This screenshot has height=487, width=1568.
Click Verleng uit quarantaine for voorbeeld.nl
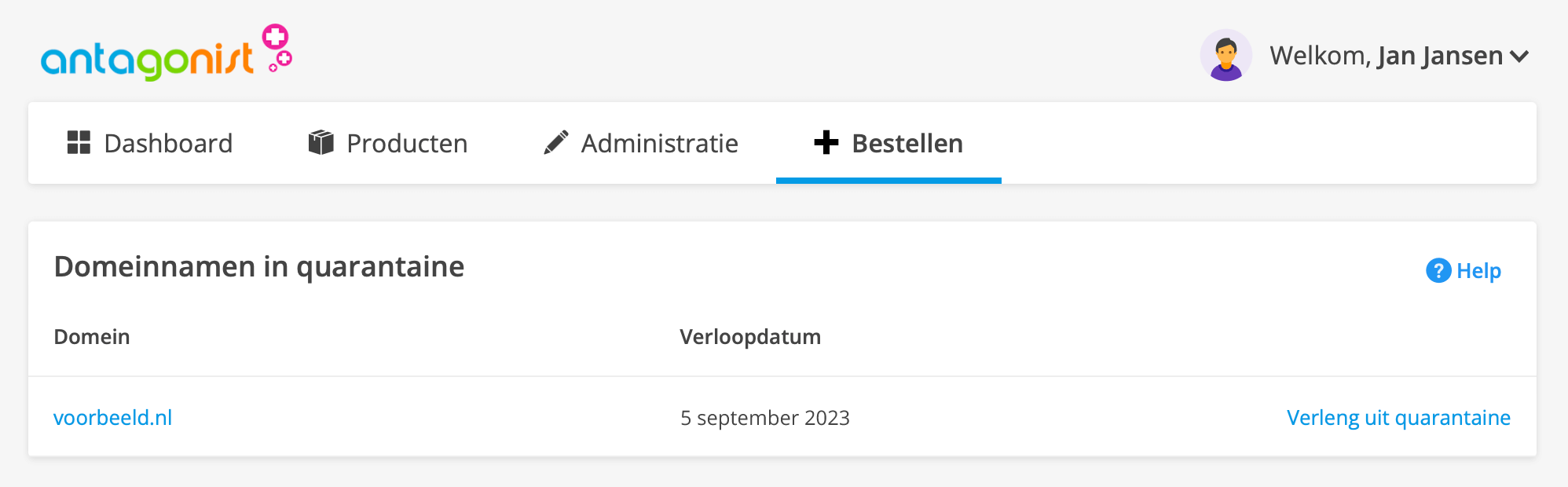tap(1398, 417)
